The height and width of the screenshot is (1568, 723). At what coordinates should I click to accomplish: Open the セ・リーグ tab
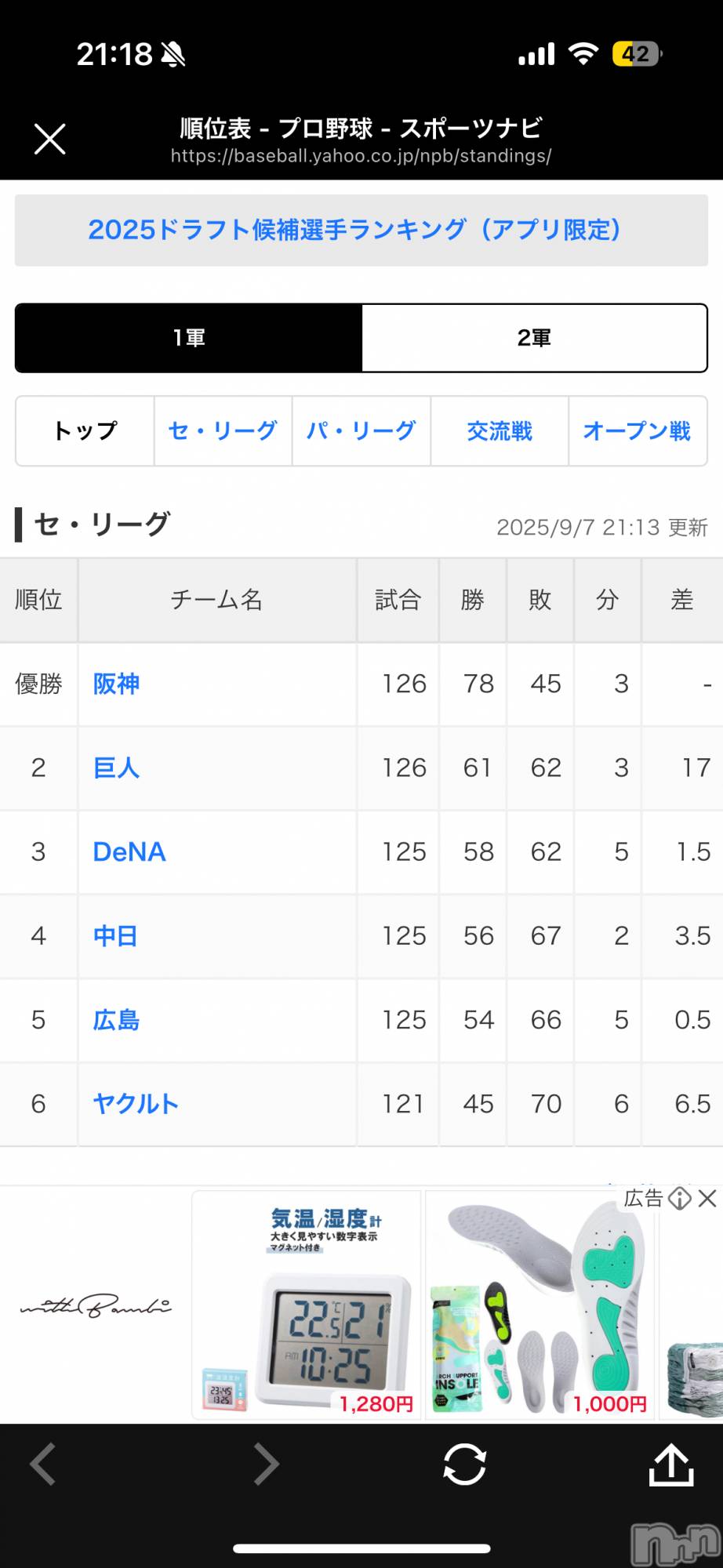click(x=223, y=431)
